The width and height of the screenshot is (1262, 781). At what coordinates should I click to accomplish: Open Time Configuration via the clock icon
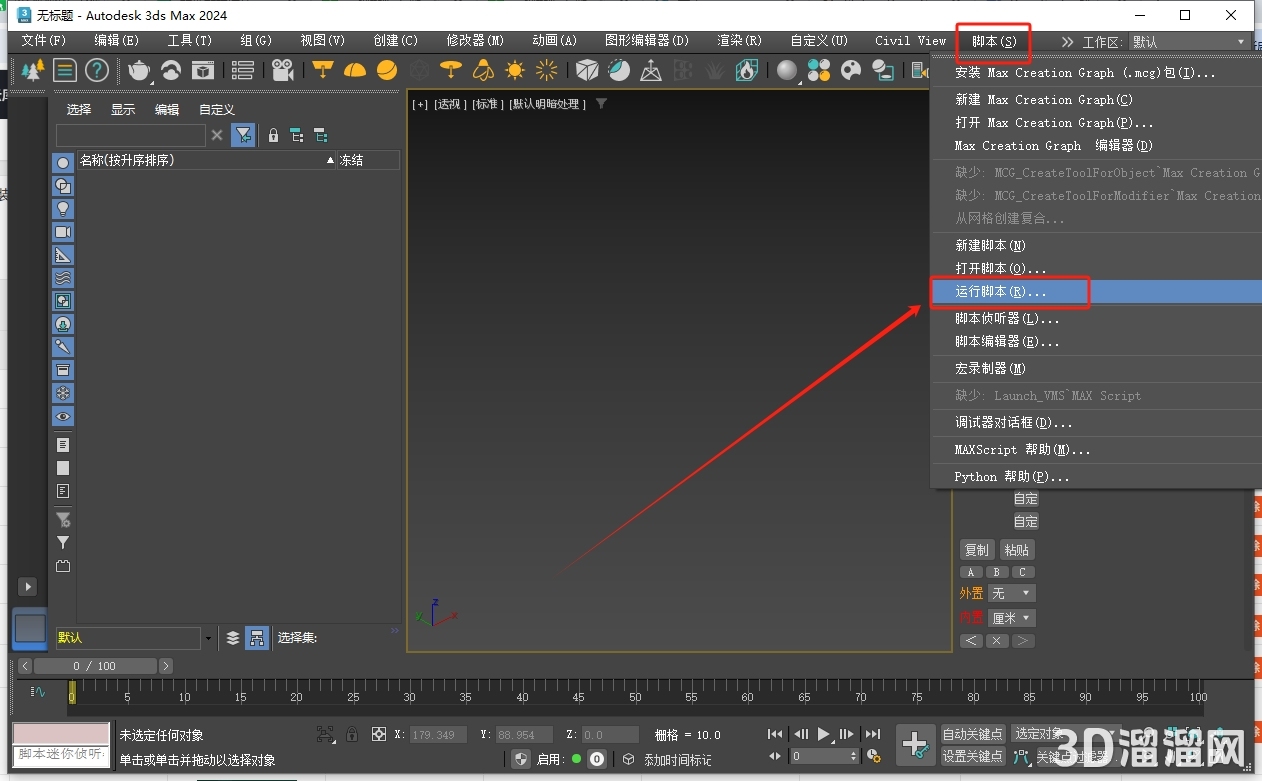873,756
